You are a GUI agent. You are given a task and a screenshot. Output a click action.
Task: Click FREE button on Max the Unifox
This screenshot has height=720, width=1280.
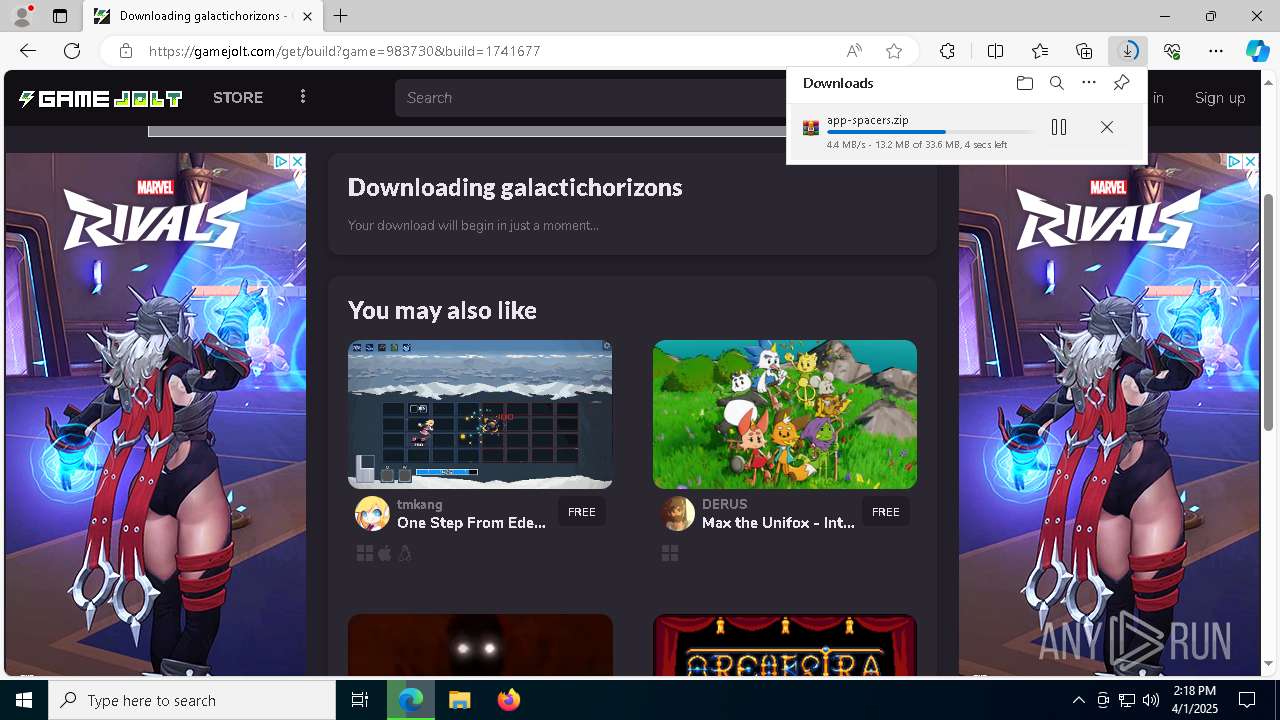(x=885, y=511)
